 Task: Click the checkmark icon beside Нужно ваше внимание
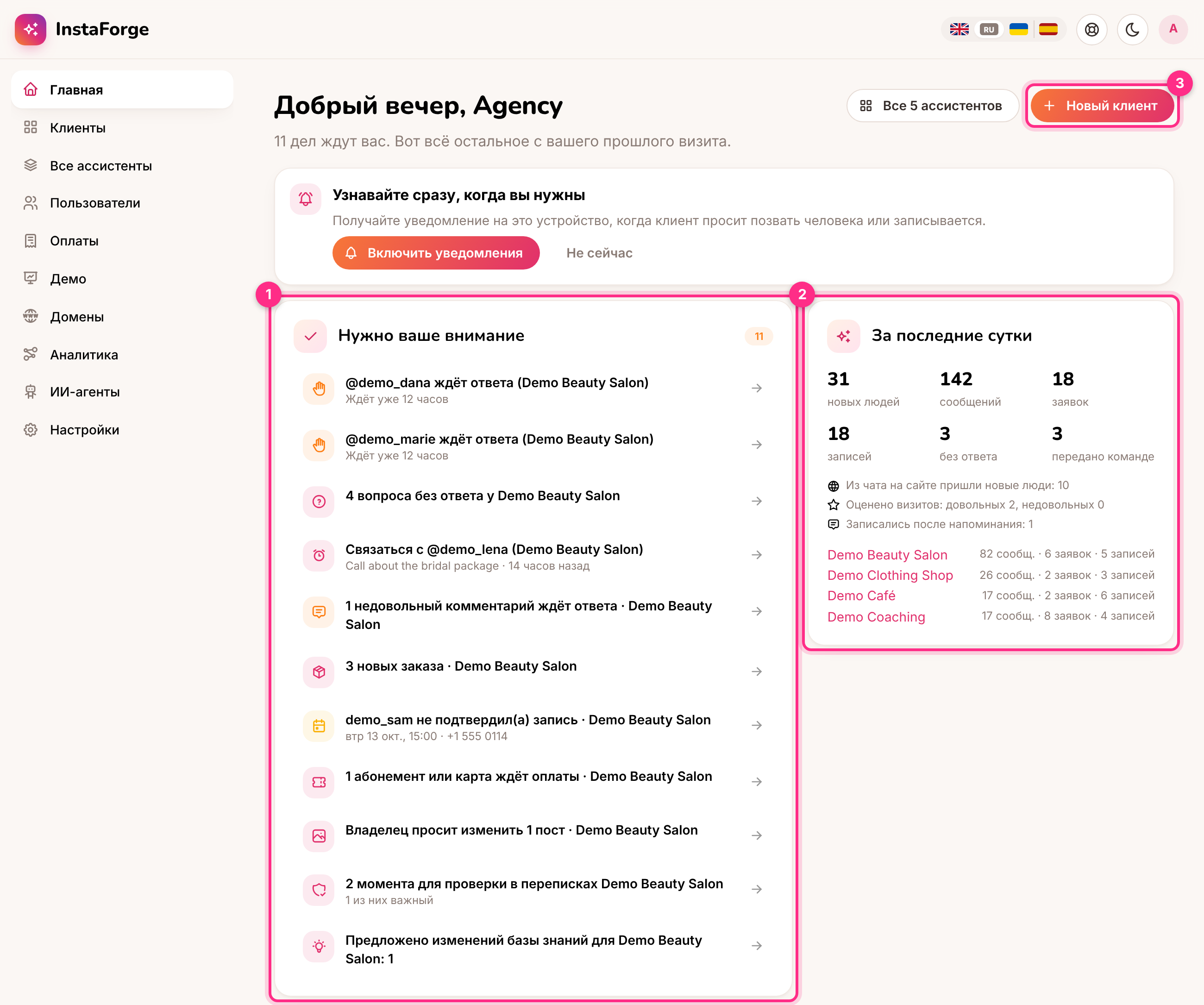click(310, 336)
